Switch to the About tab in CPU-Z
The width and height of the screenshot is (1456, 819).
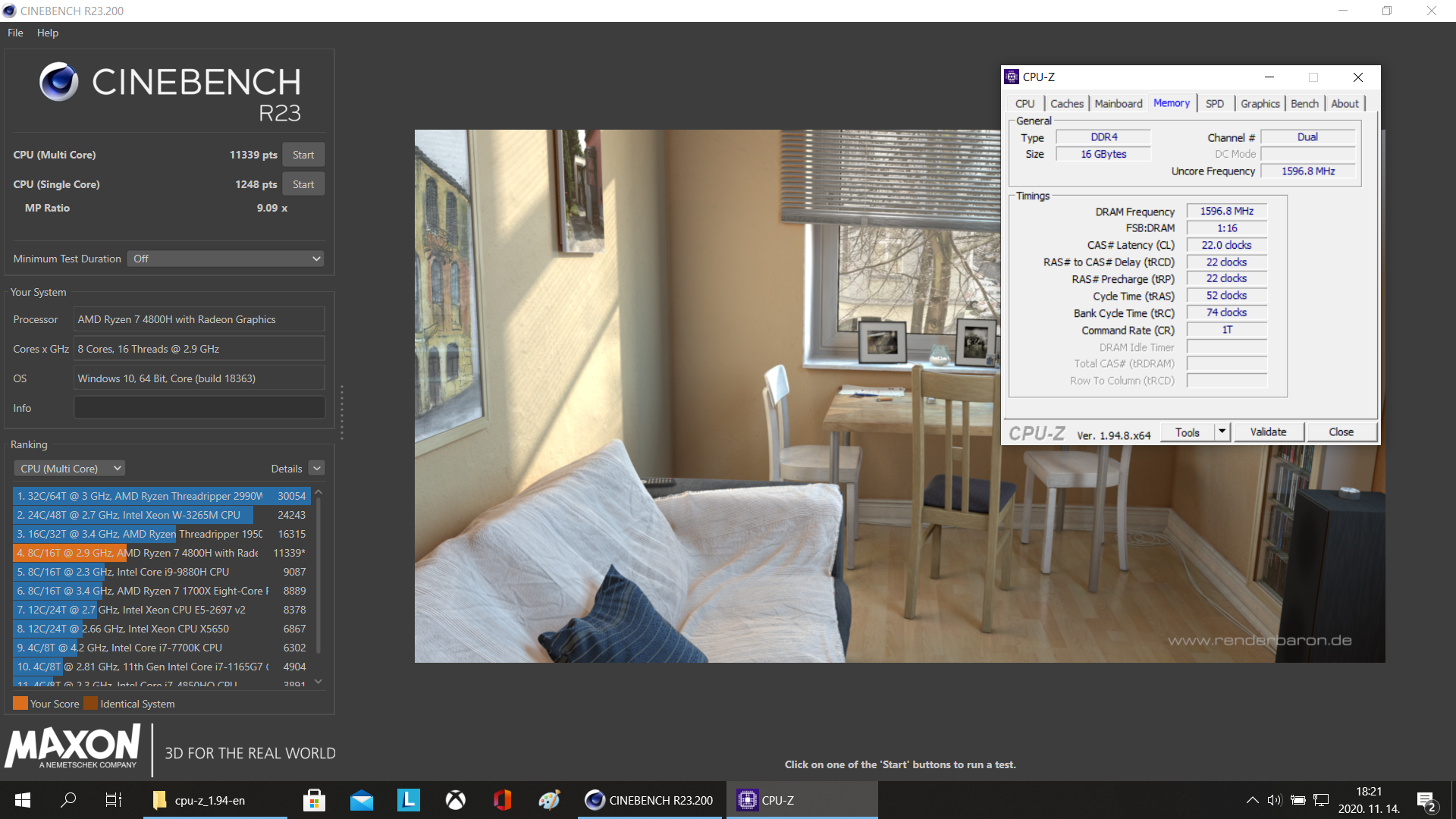(x=1345, y=104)
